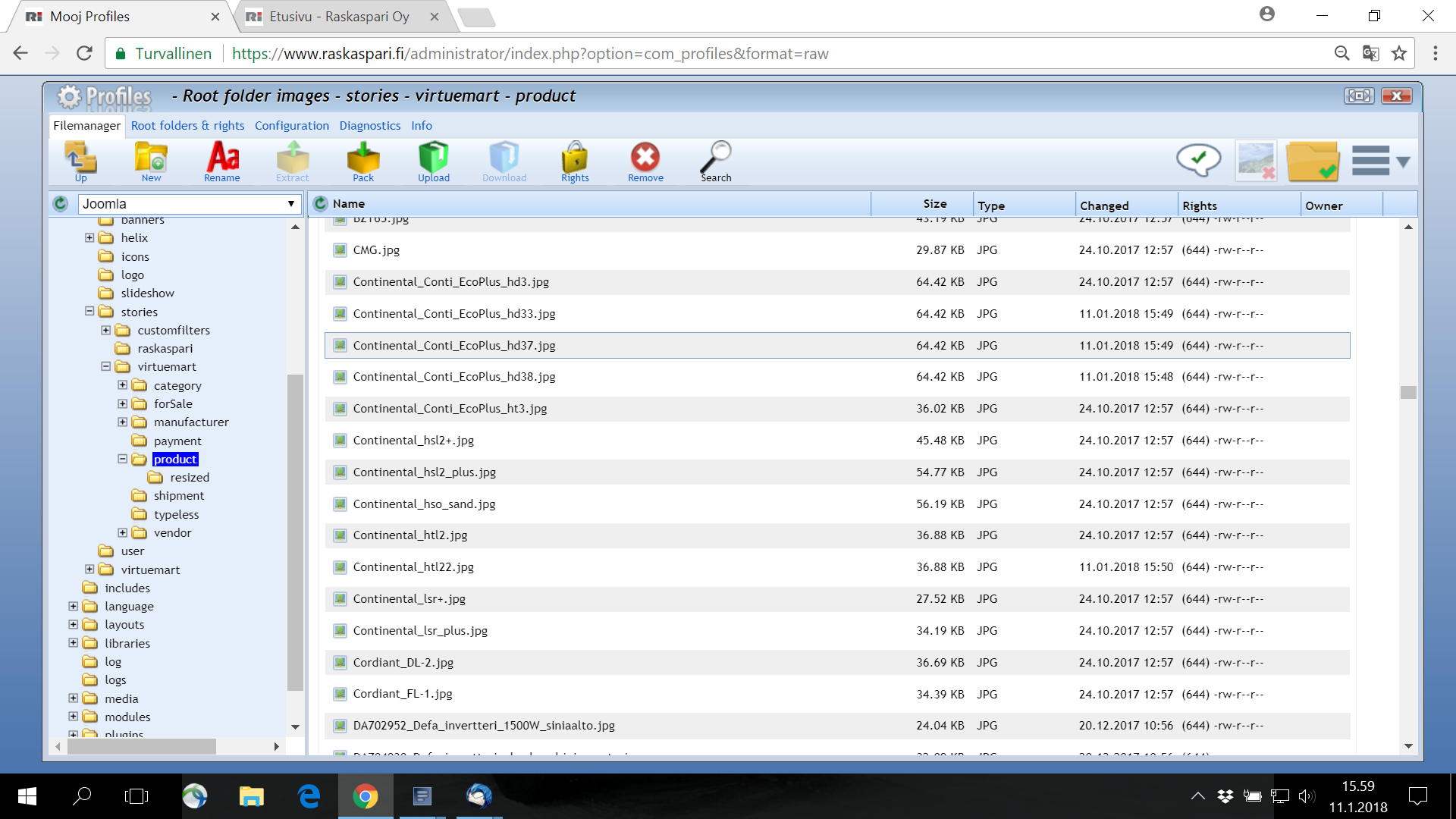The width and height of the screenshot is (1456, 819).
Task: Open the Rights padlock tool
Action: pyautogui.click(x=575, y=161)
